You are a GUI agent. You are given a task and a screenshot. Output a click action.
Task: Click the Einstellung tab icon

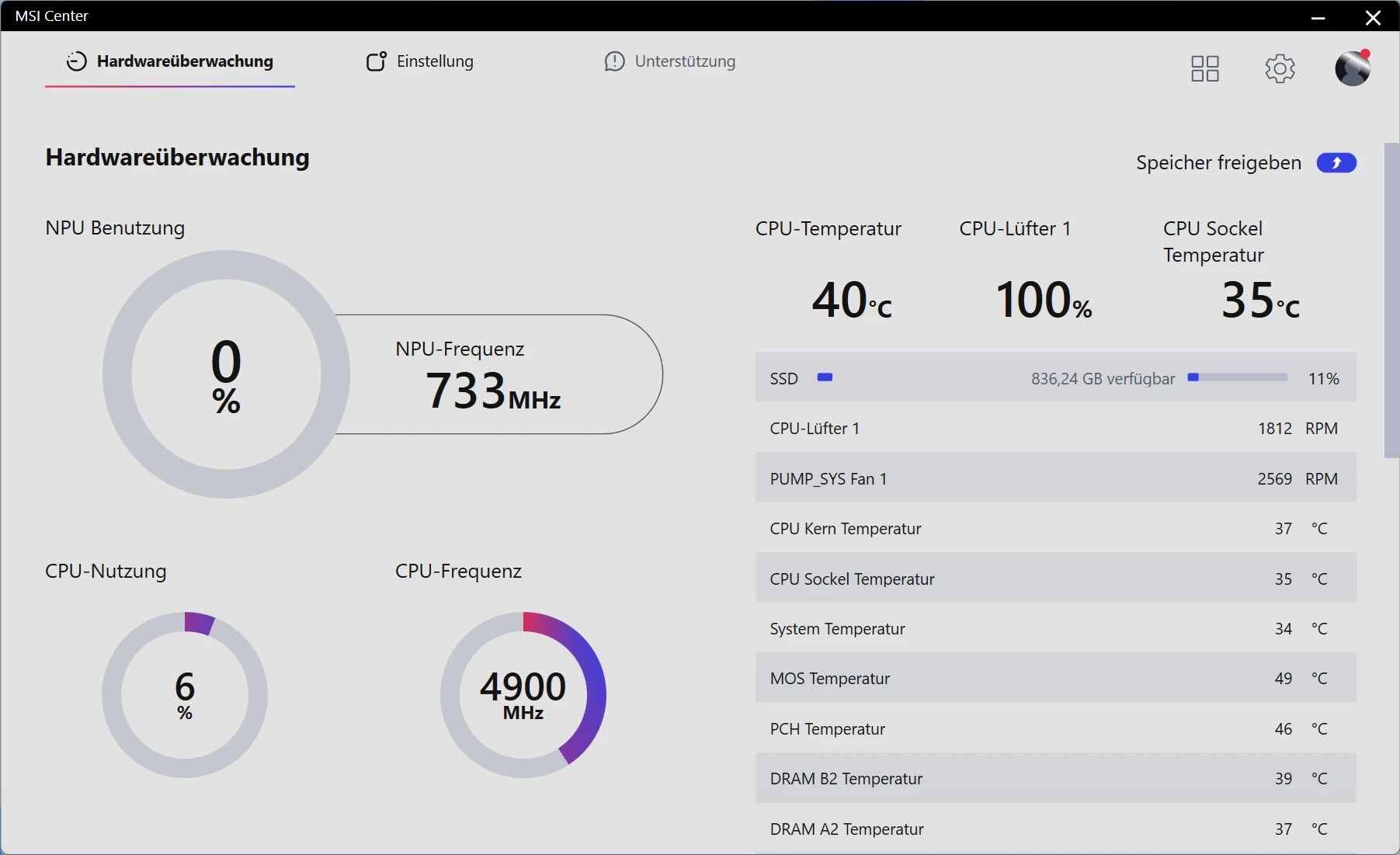point(376,61)
